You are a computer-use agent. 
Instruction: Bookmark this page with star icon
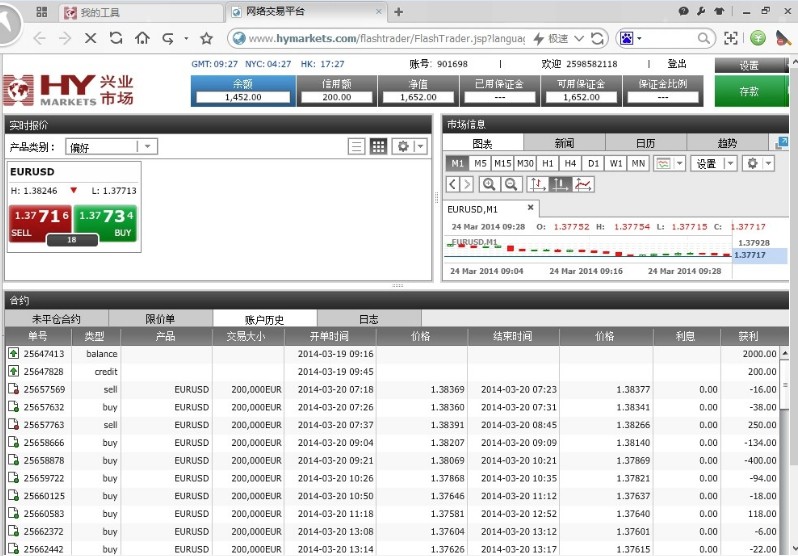coord(206,38)
